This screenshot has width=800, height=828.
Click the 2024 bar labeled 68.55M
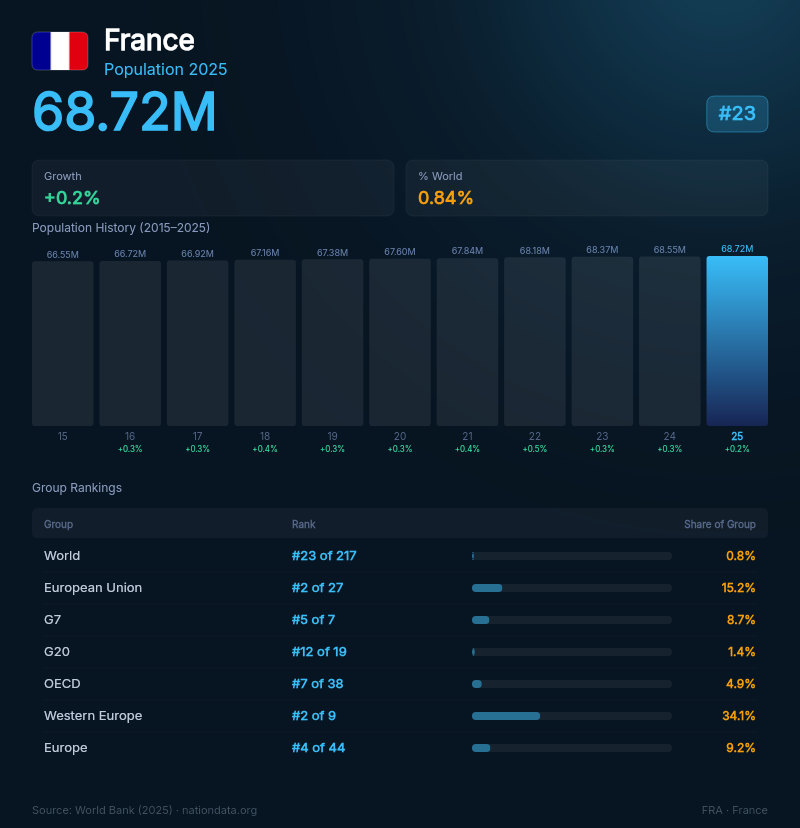pos(670,341)
